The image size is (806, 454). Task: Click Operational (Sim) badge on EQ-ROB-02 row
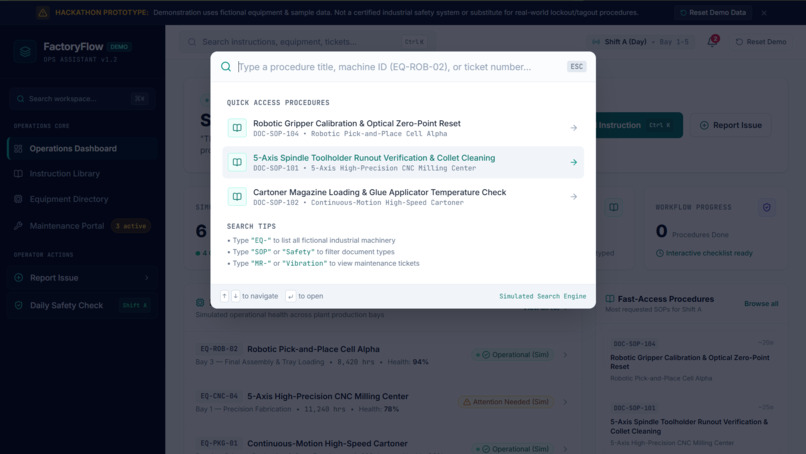512,355
